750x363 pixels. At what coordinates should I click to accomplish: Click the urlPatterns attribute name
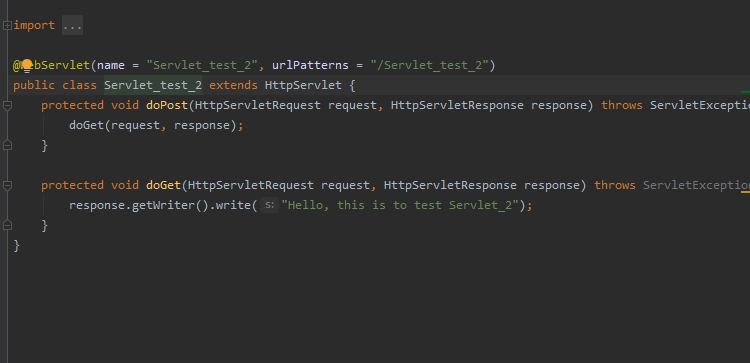click(x=310, y=66)
